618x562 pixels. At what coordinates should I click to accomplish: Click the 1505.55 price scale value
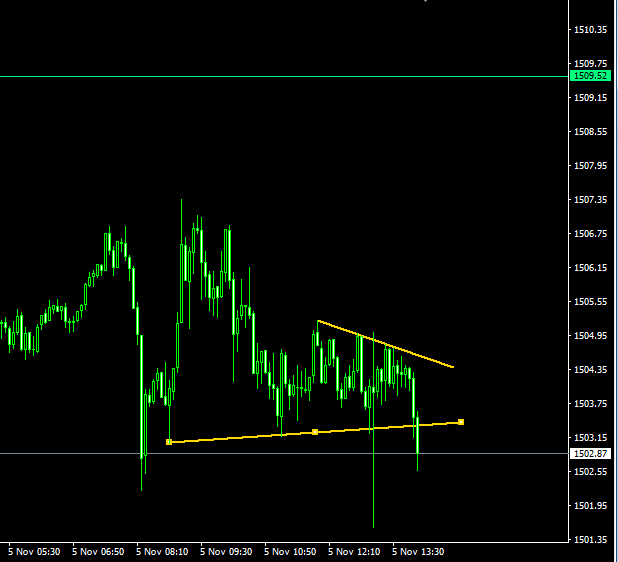pyautogui.click(x=590, y=301)
